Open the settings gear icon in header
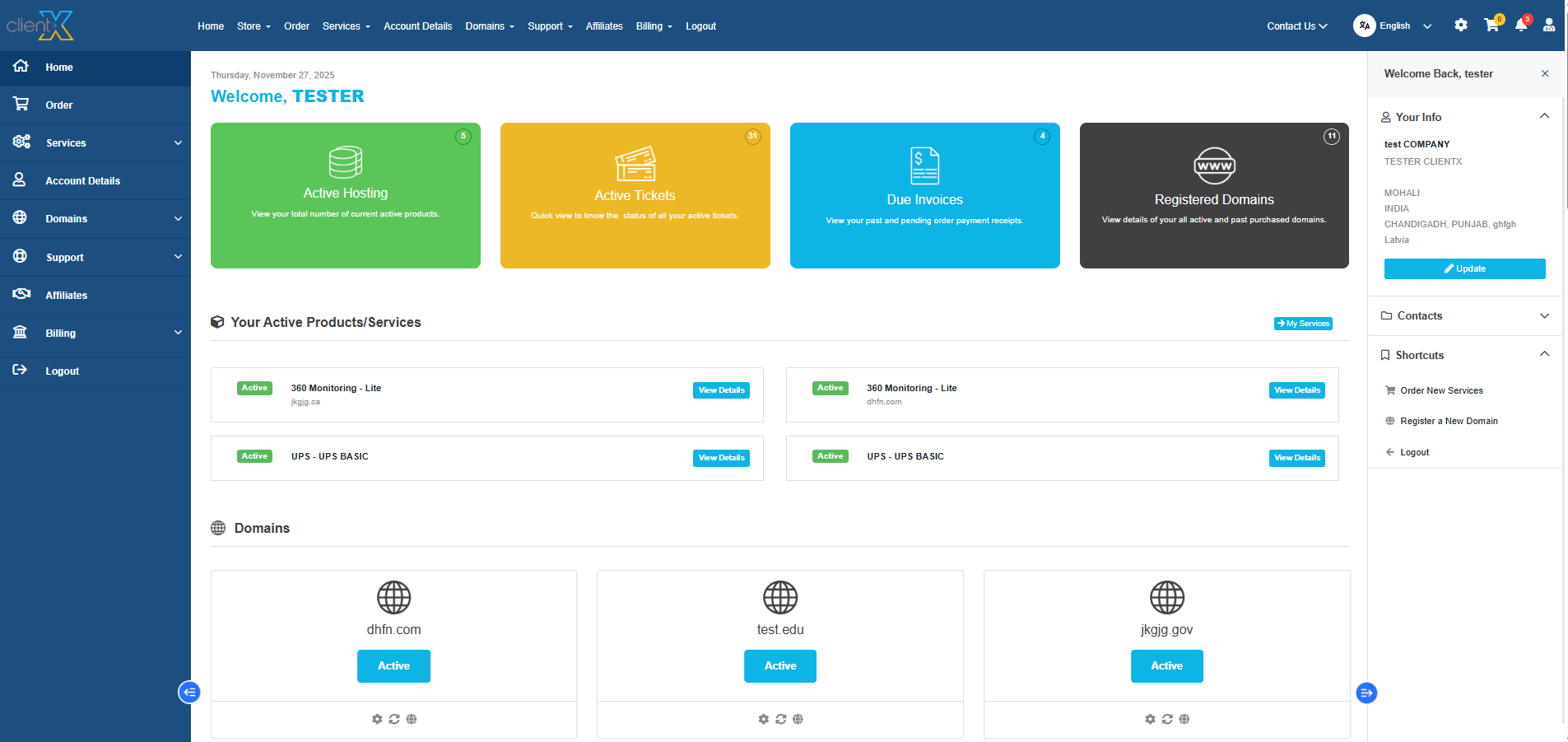The width and height of the screenshot is (1568, 742). click(1461, 26)
